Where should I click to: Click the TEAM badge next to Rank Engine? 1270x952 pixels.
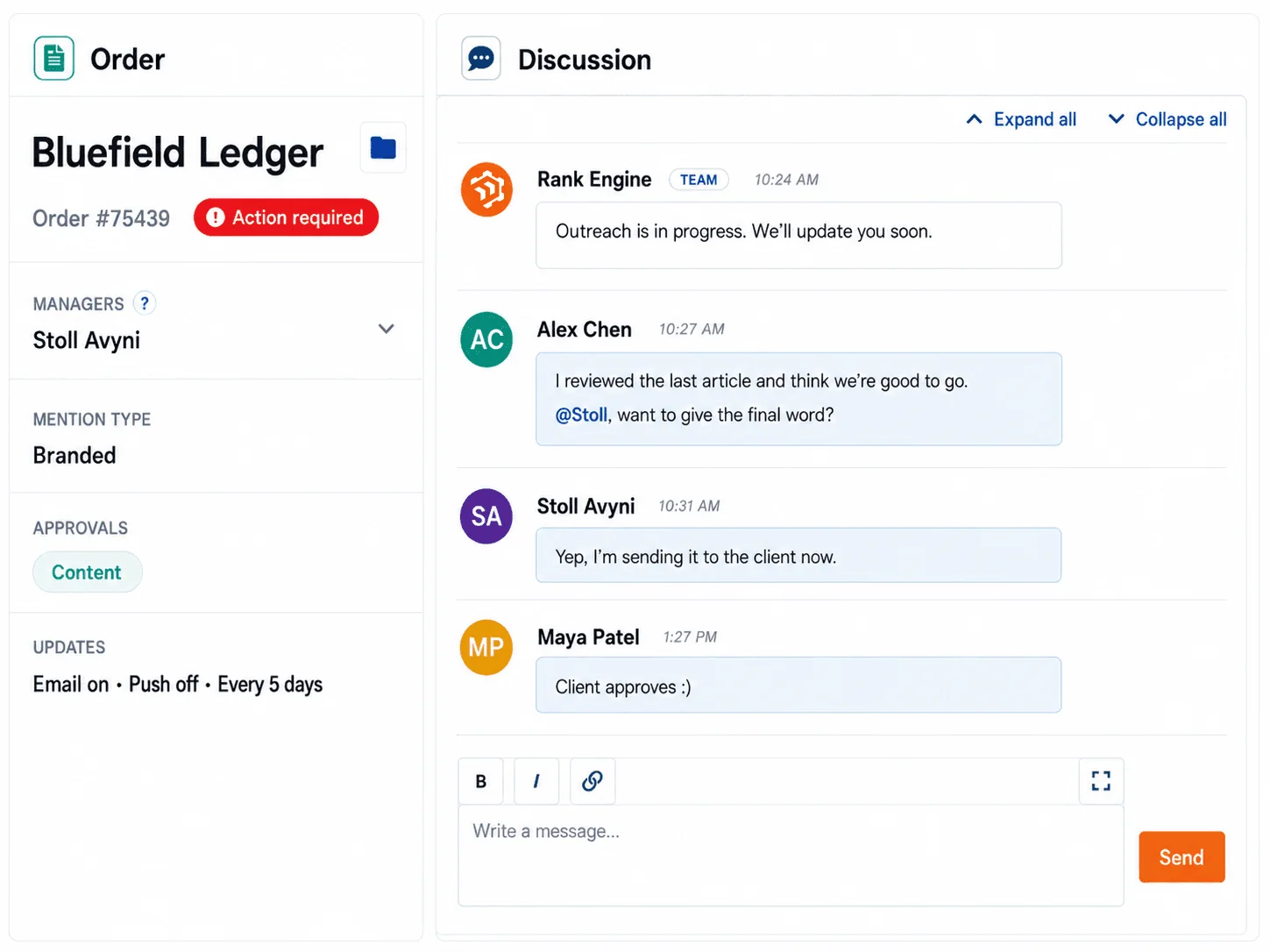699,180
